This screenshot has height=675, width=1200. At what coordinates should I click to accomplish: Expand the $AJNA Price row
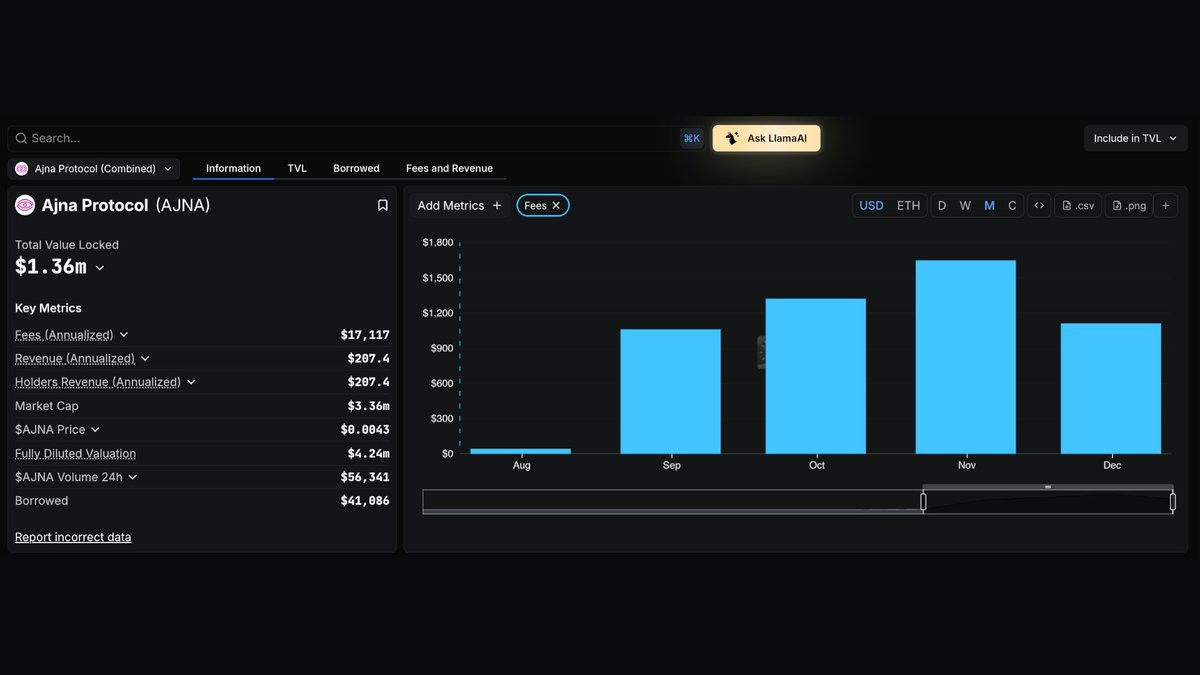pos(95,430)
